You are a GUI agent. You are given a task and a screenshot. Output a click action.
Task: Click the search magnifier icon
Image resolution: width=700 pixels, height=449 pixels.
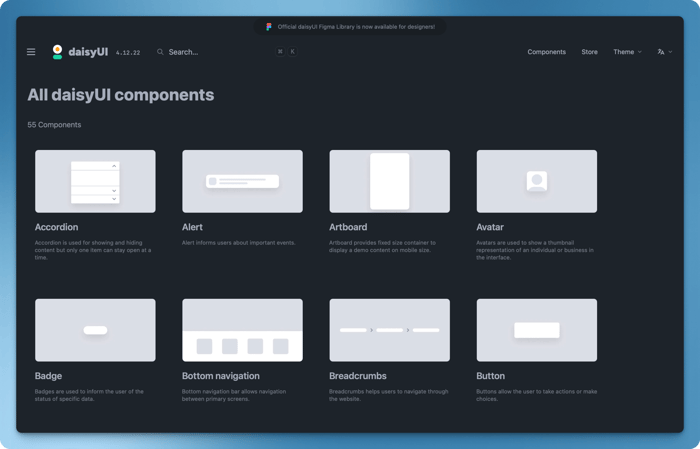coord(160,52)
